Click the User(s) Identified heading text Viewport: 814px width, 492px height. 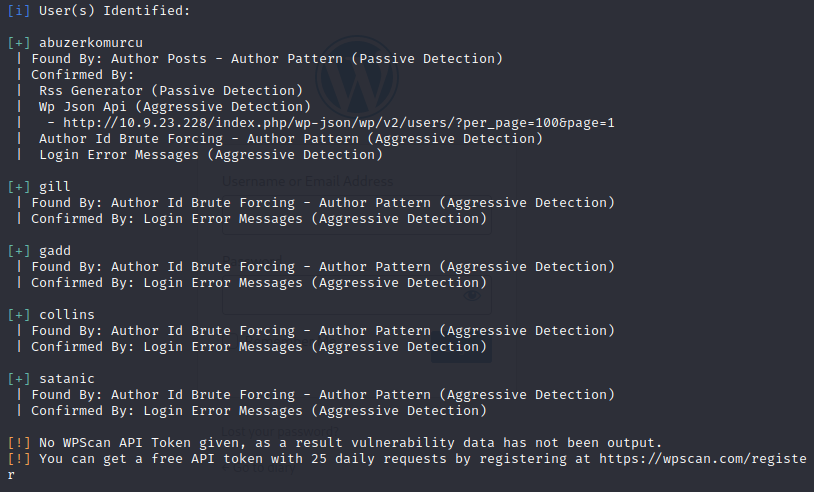tap(111, 11)
